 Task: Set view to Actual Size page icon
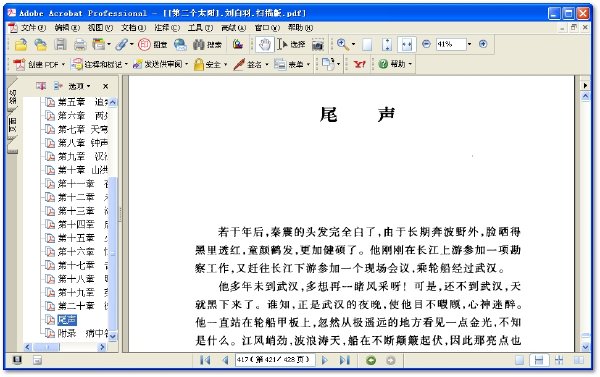(367, 45)
